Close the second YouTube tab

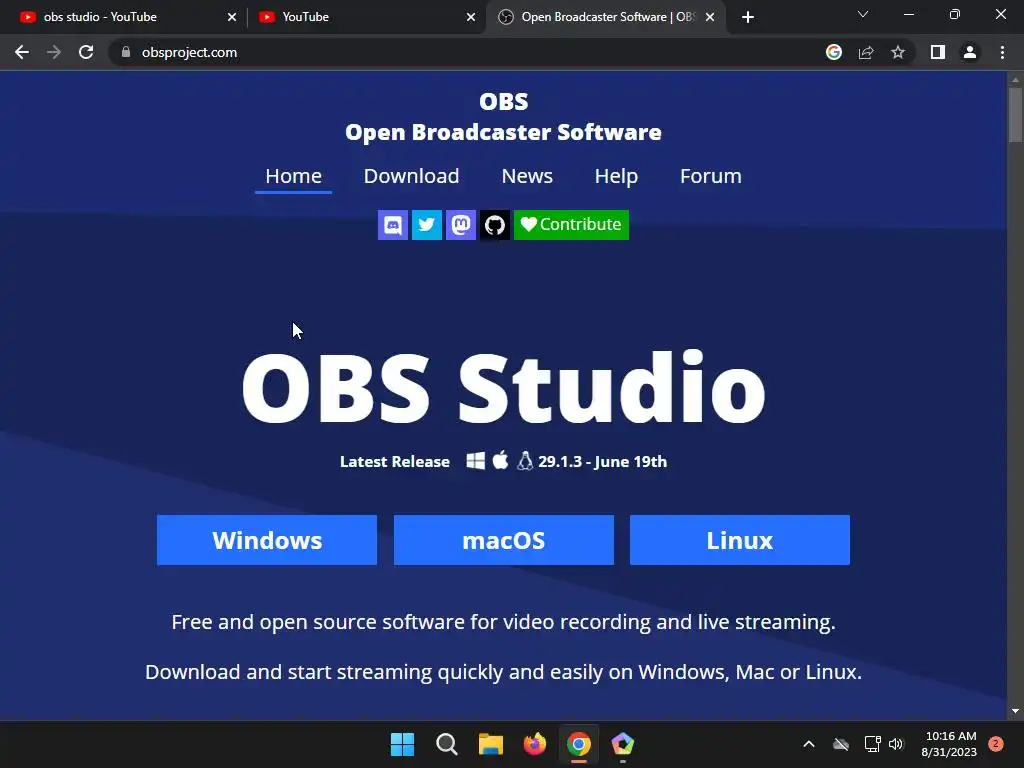[471, 17]
